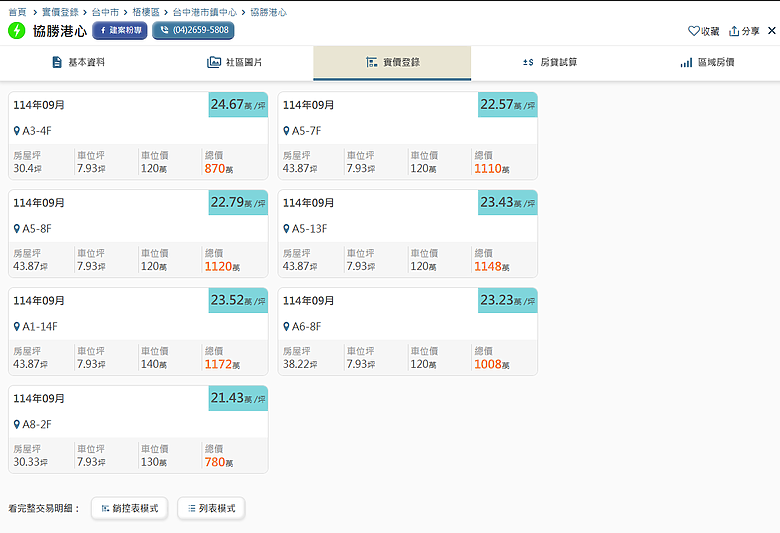
Task: Switch to 銷控表模式 view
Action: coord(130,508)
